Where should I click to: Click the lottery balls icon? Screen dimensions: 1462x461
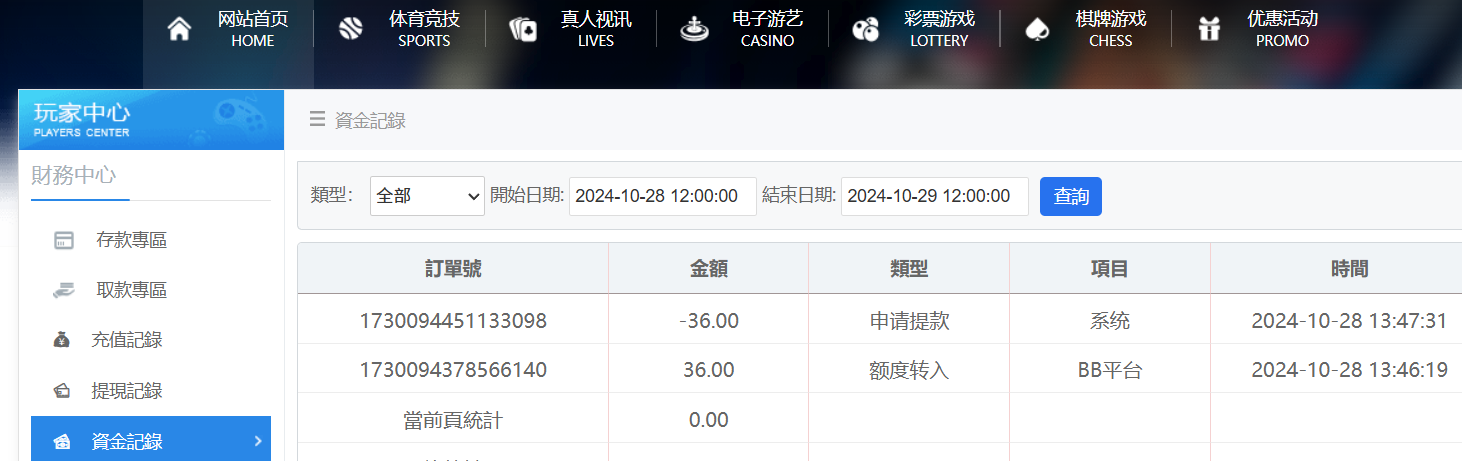pyautogui.click(x=865, y=29)
